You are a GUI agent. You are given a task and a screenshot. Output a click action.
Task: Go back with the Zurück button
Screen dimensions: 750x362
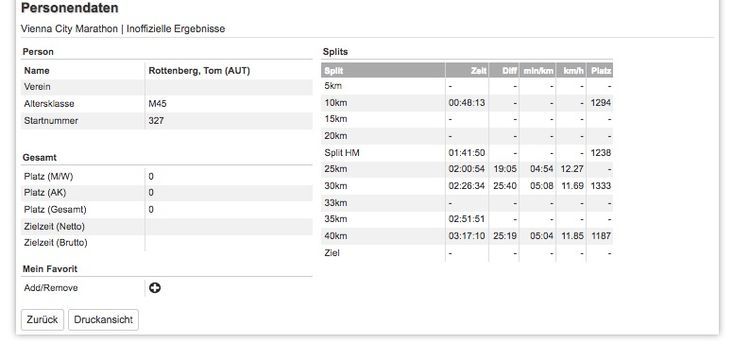tap(42, 320)
